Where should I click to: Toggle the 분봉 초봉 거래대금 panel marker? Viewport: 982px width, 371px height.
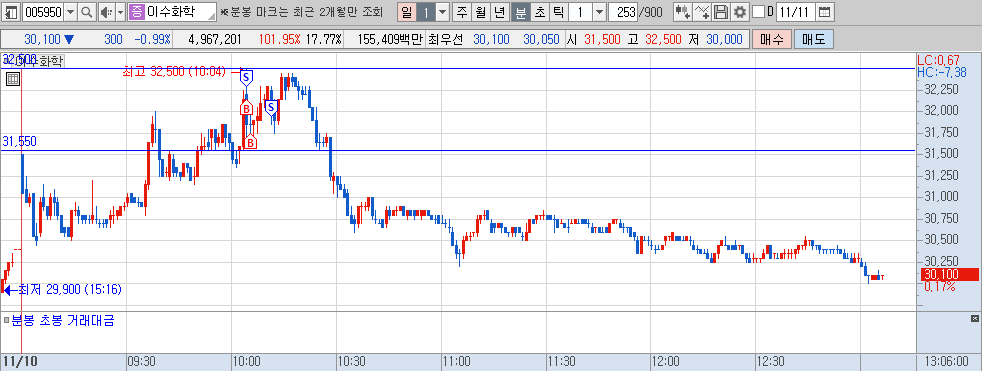tap(6, 320)
